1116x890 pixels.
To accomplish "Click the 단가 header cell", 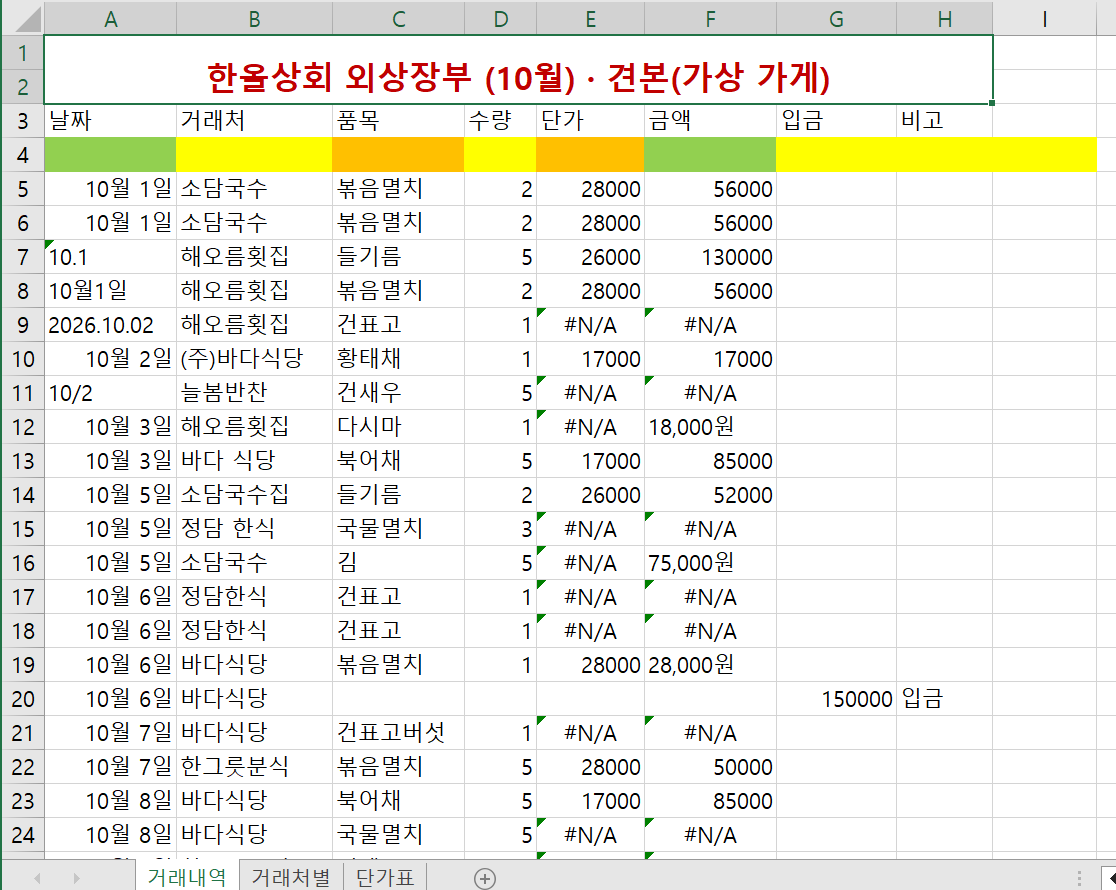I will coord(590,120).
